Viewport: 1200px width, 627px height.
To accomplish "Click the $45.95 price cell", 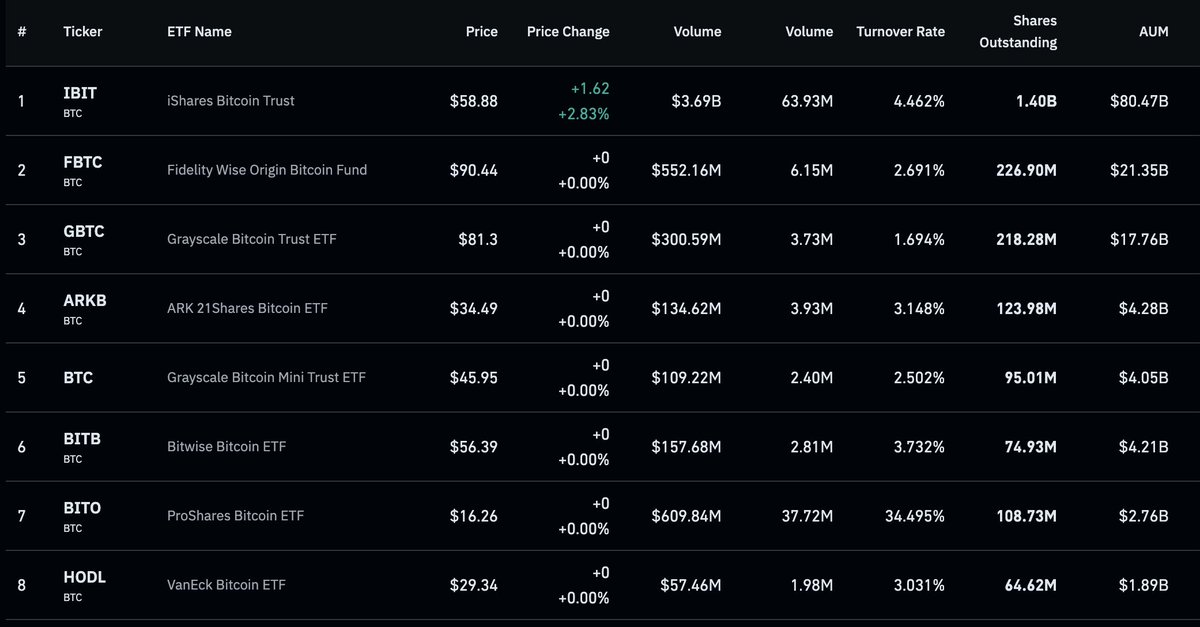I will (473, 377).
